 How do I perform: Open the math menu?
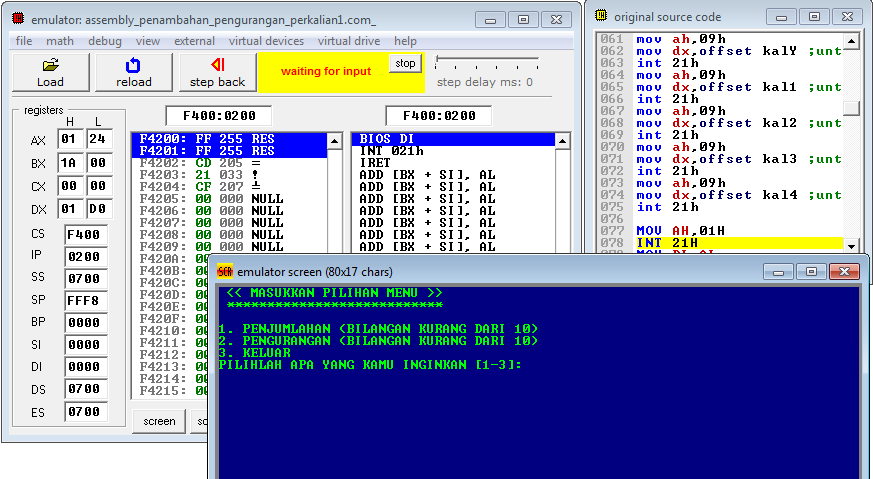point(60,41)
